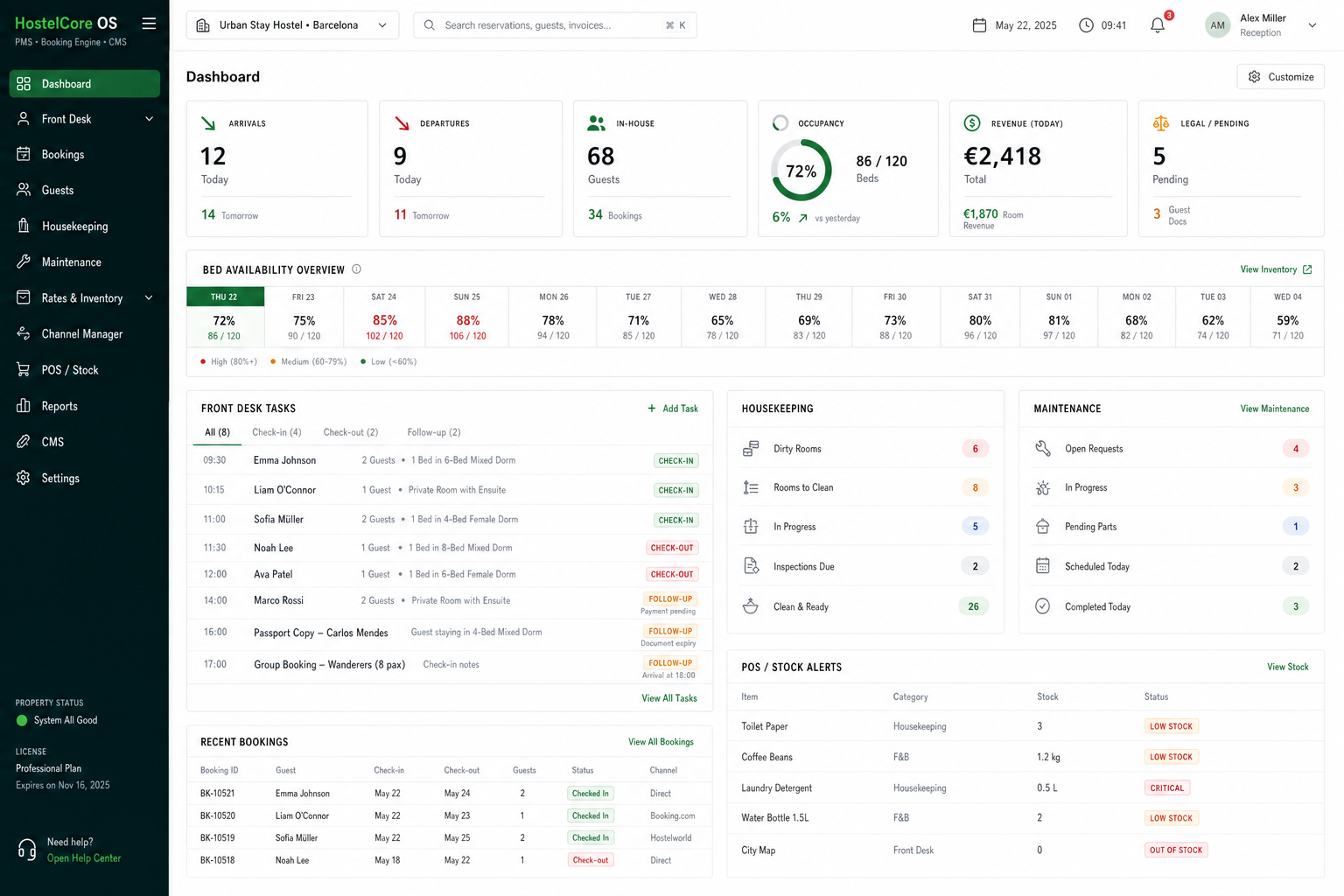Viewport: 1344px width, 896px height.
Task: Click the OUT OF STOCK badge for City Map
Action: (1176, 850)
